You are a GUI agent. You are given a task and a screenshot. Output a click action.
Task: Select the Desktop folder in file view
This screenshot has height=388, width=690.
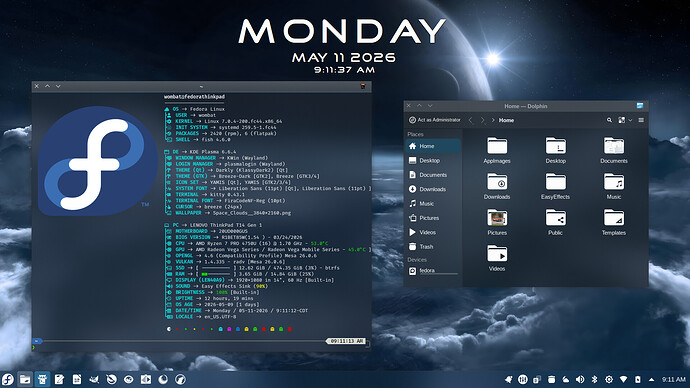point(555,150)
